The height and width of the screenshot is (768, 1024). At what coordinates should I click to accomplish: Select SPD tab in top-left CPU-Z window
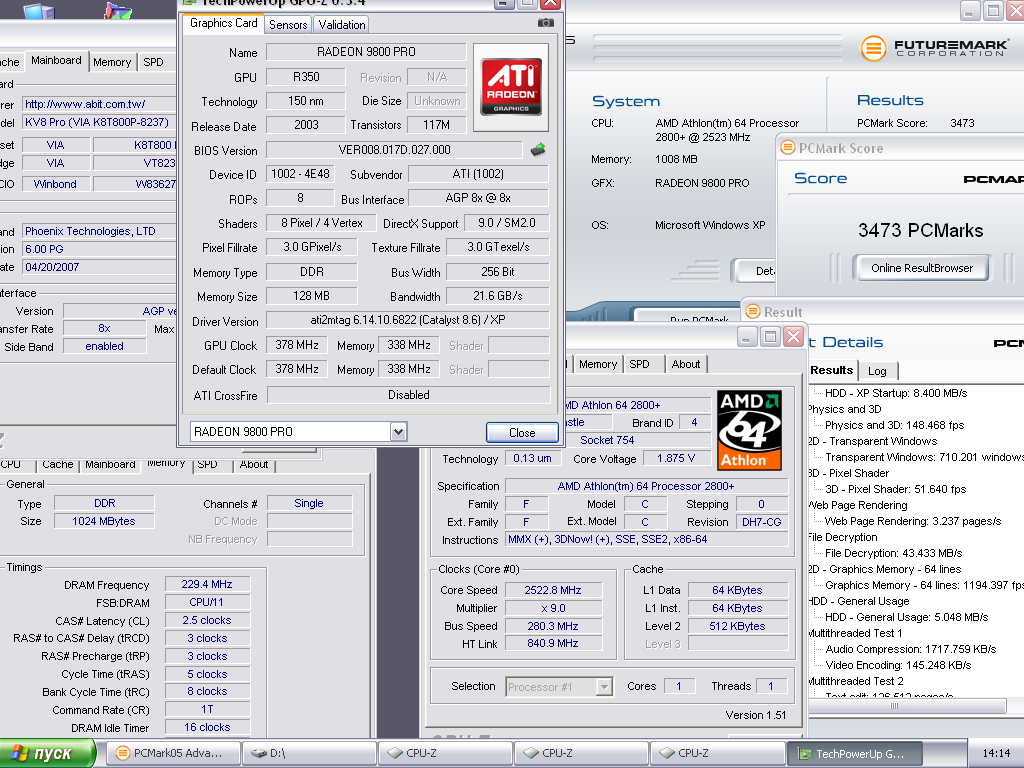pyautogui.click(x=153, y=62)
